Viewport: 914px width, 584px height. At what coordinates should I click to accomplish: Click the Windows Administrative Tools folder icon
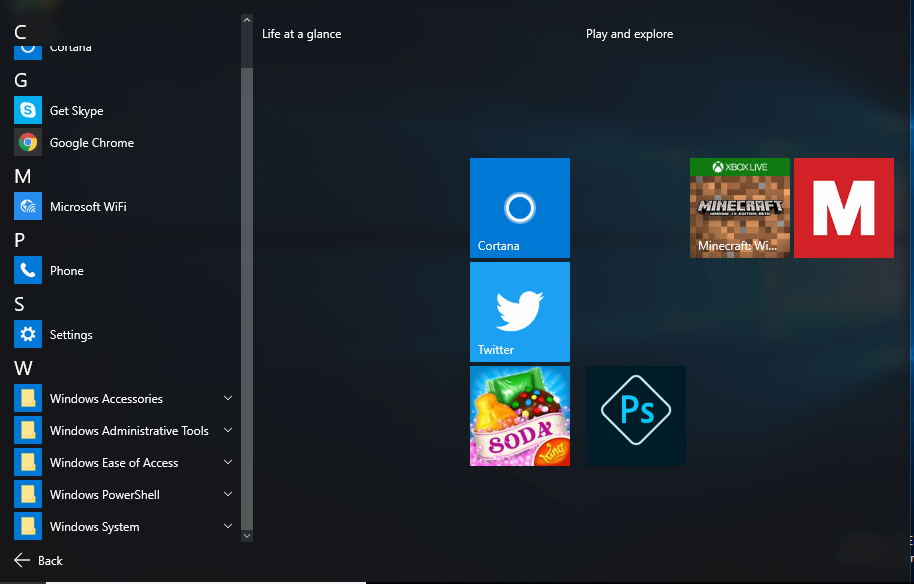(x=28, y=430)
